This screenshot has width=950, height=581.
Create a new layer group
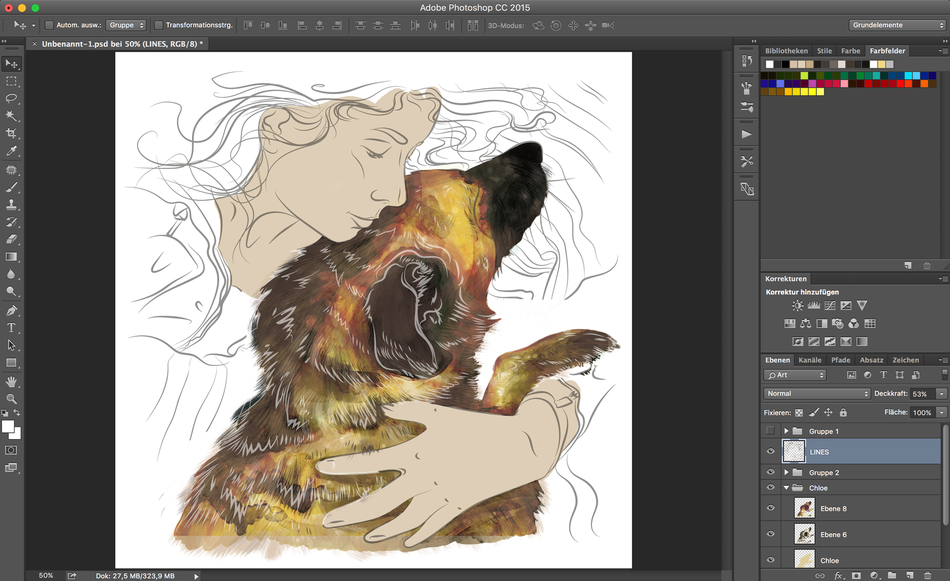pos(892,576)
